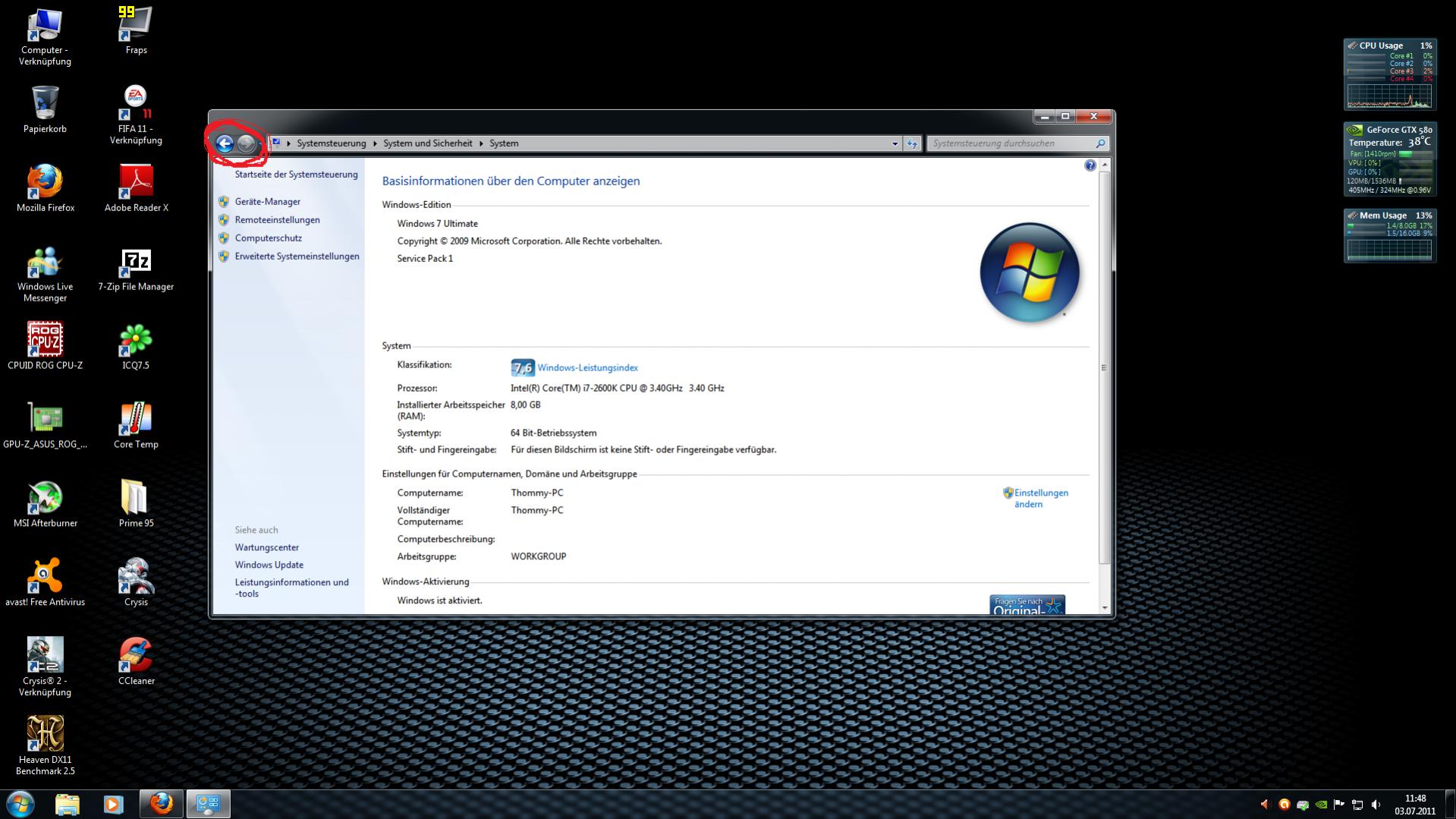Expand the arrow after Systemsteuerung breadcrumb

point(375,143)
